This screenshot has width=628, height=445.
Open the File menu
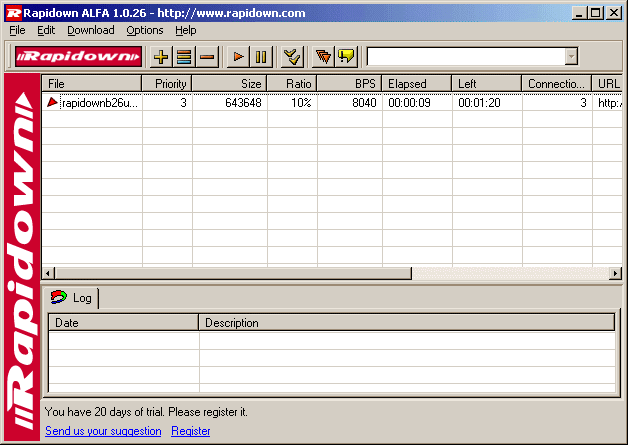[17, 30]
